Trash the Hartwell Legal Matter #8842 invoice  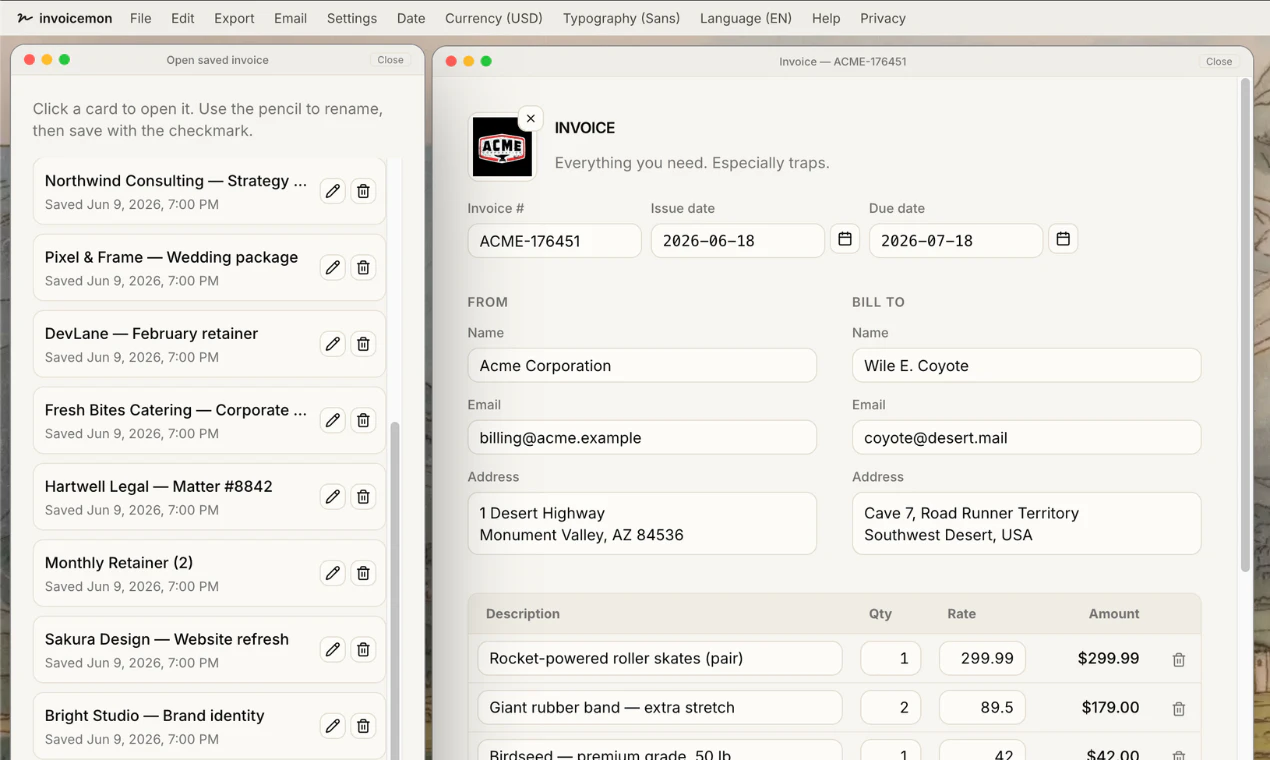pyautogui.click(x=364, y=497)
